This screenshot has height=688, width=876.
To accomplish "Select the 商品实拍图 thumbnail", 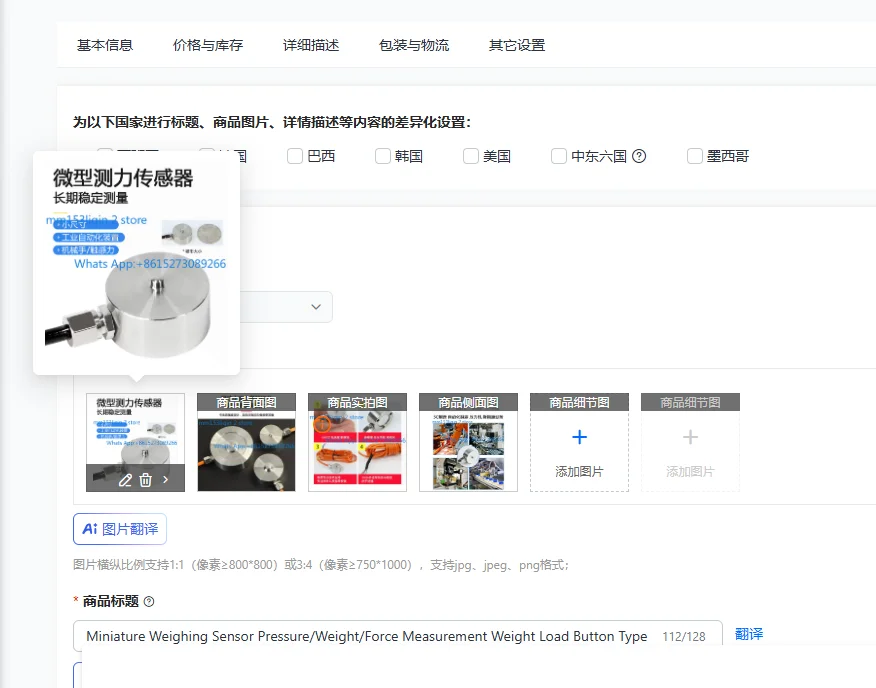I will [358, 443].
